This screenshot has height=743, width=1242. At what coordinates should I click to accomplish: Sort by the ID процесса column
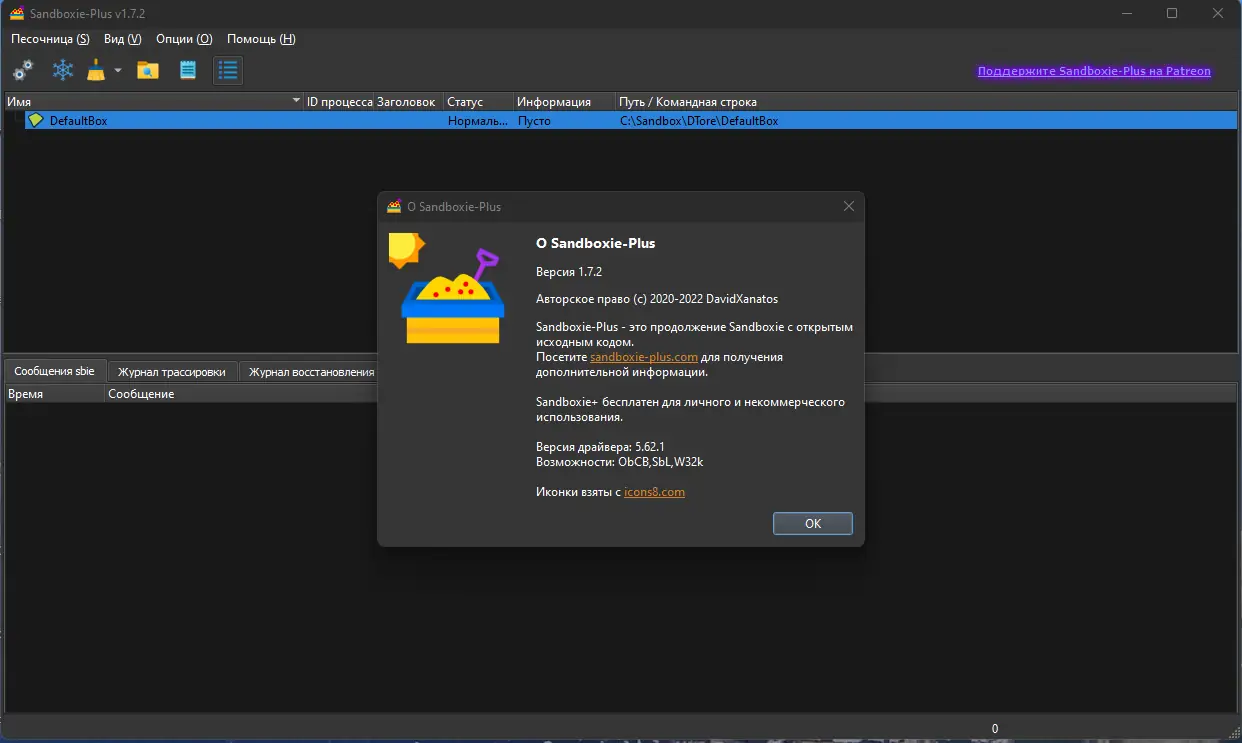click(339, 101)
